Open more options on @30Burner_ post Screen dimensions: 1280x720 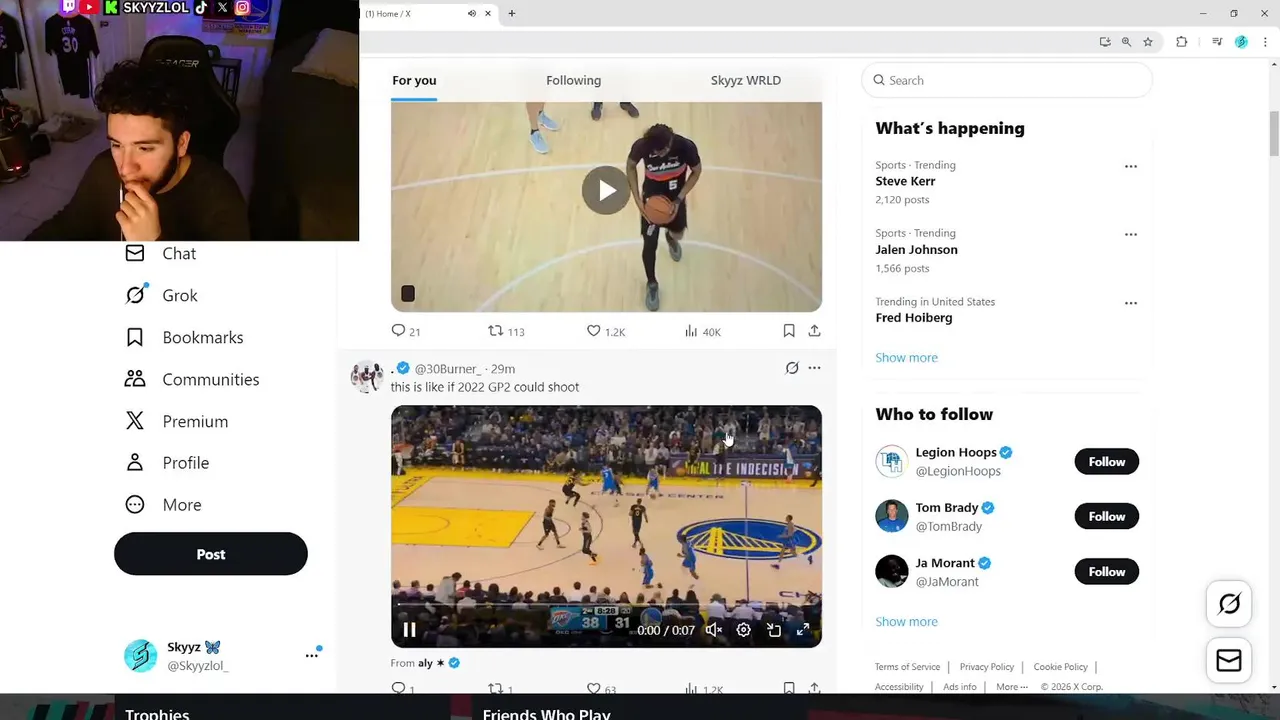click(x=814, y=368)
